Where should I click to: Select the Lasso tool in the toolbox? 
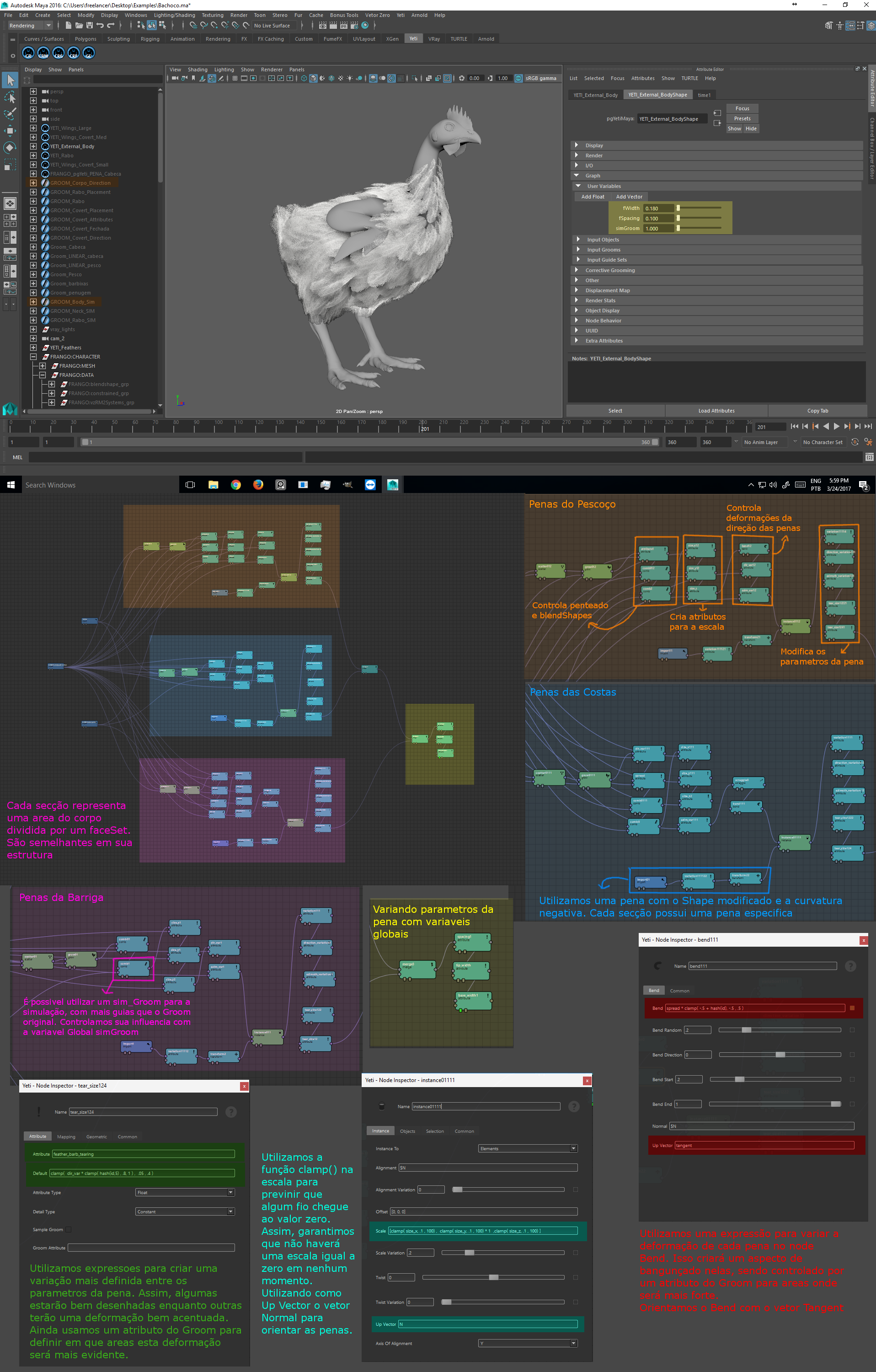tap(10, 97)
